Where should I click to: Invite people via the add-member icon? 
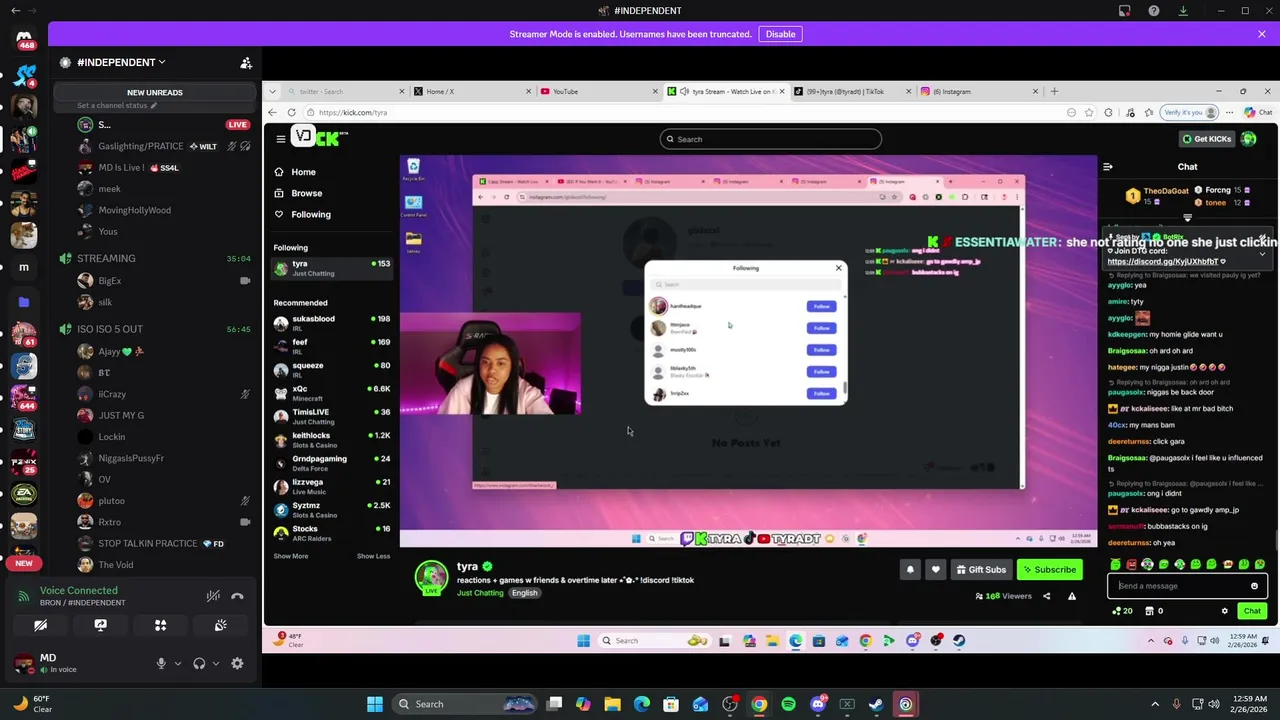click(x=246, y=62)
